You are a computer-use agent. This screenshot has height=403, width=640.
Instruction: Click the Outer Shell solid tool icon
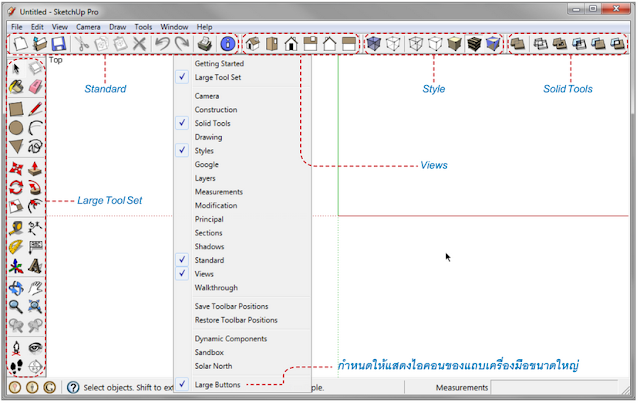518,44
